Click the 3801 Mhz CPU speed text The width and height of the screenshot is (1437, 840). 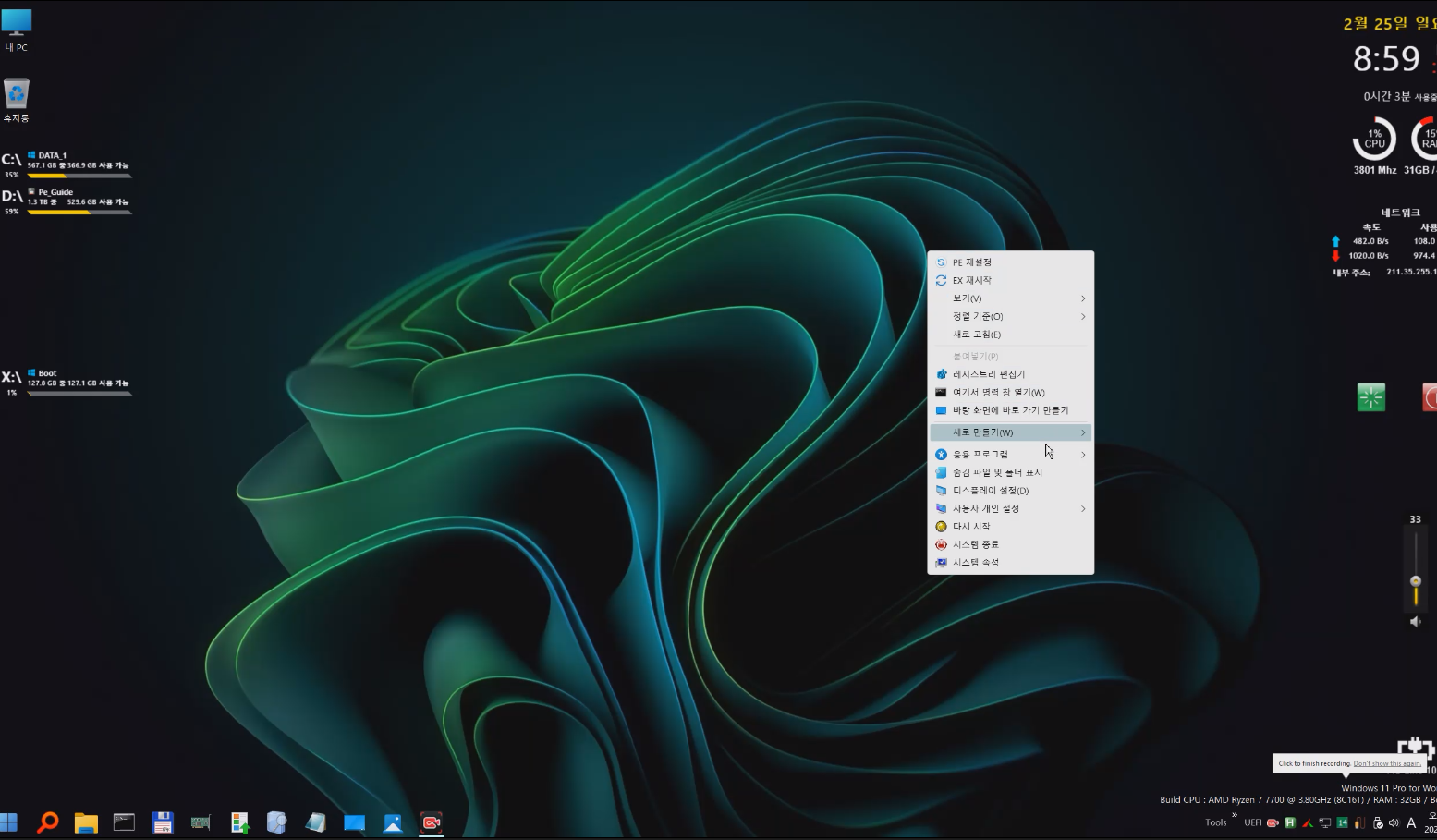(x=1375, y=170)
